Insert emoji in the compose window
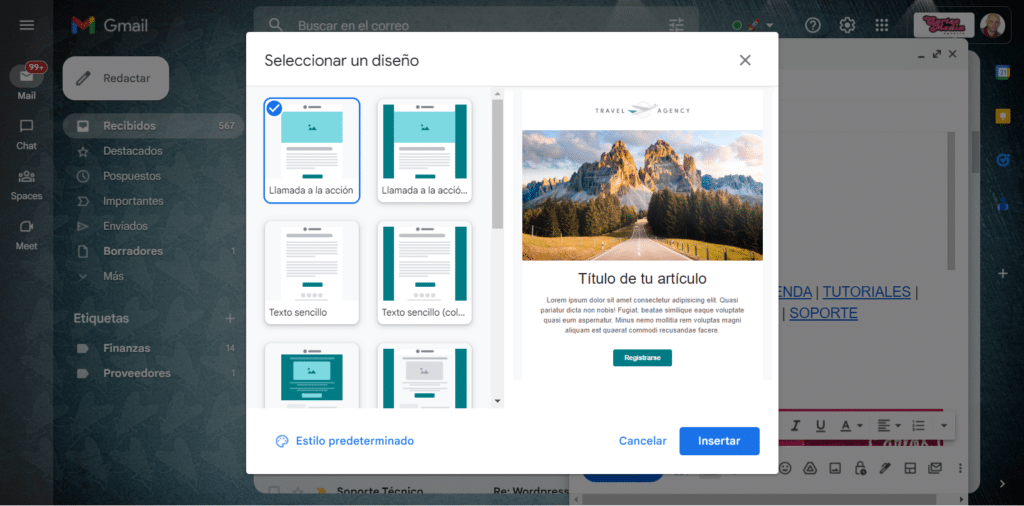1024x506 pixels. pos(785,467)
